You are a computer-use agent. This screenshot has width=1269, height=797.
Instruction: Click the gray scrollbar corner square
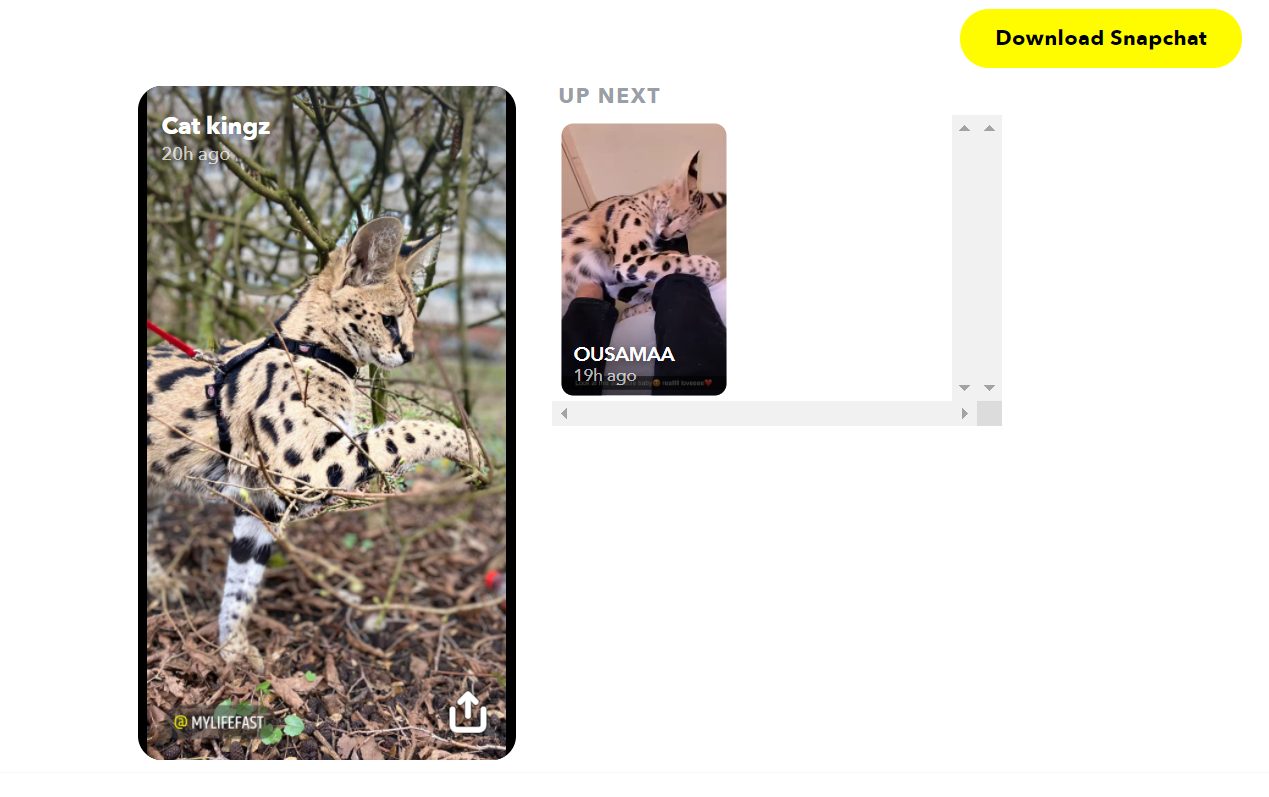[989, 413]
